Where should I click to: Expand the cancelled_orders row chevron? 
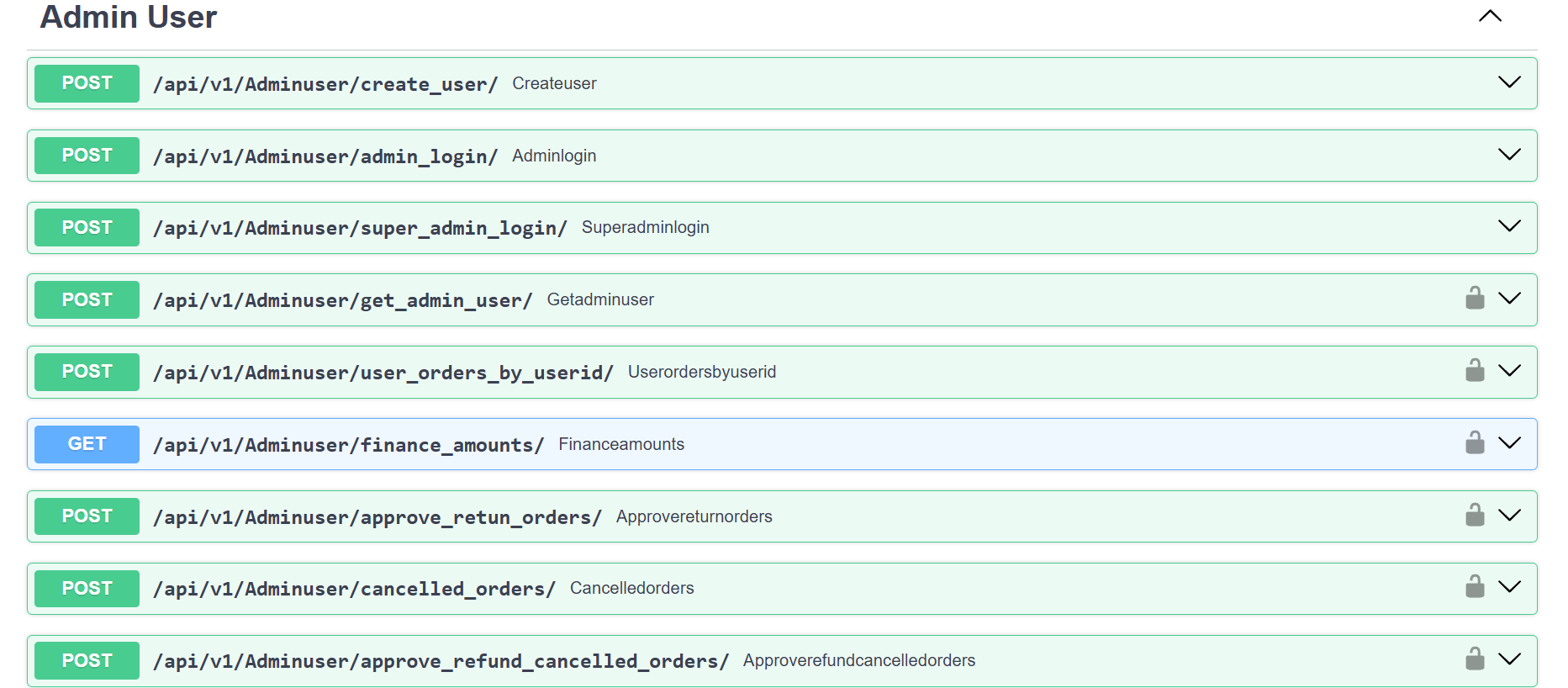1509,587
